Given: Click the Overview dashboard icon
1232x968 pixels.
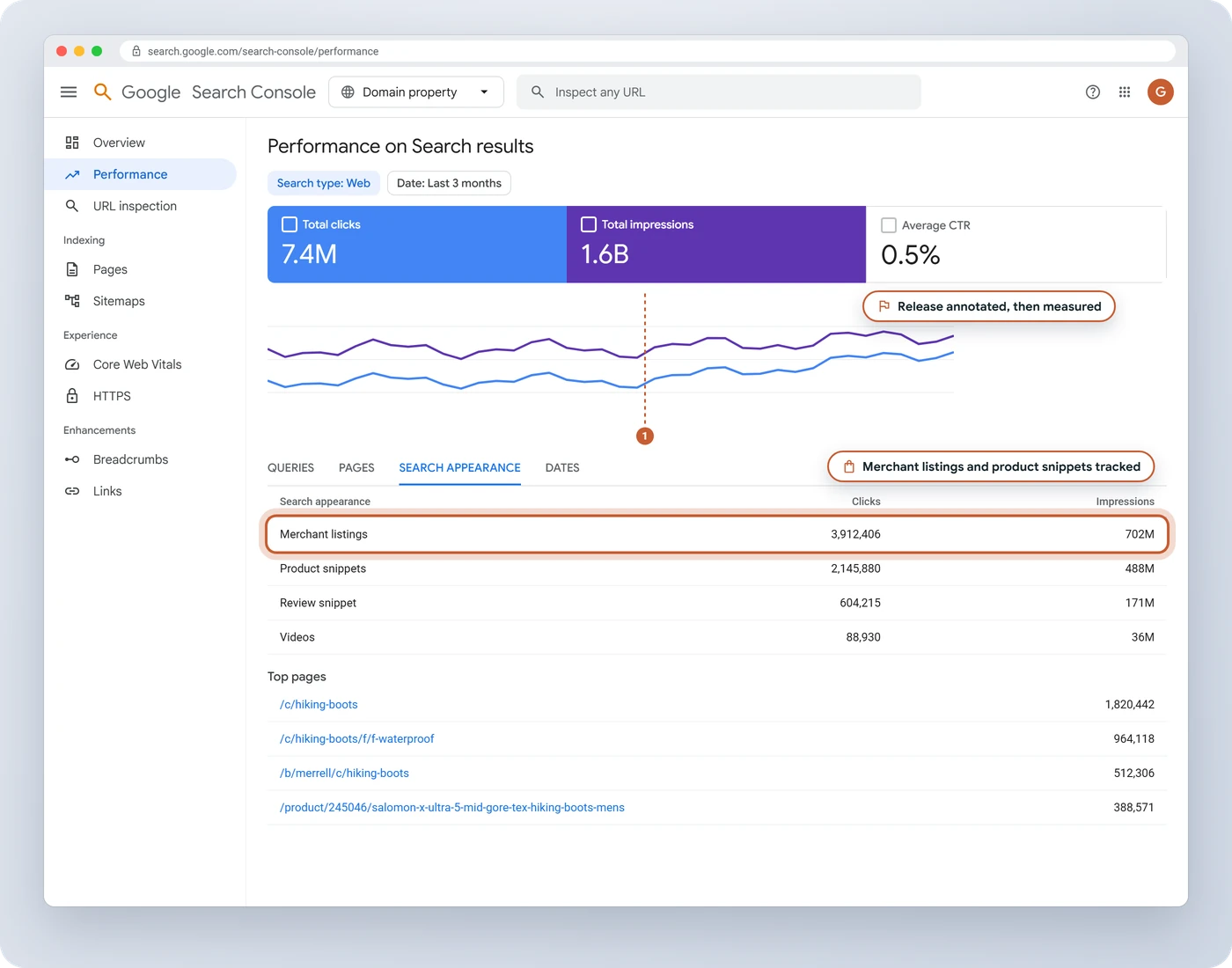Looking at the screenshot, I should pyautogui.click(x=72, y=143).
